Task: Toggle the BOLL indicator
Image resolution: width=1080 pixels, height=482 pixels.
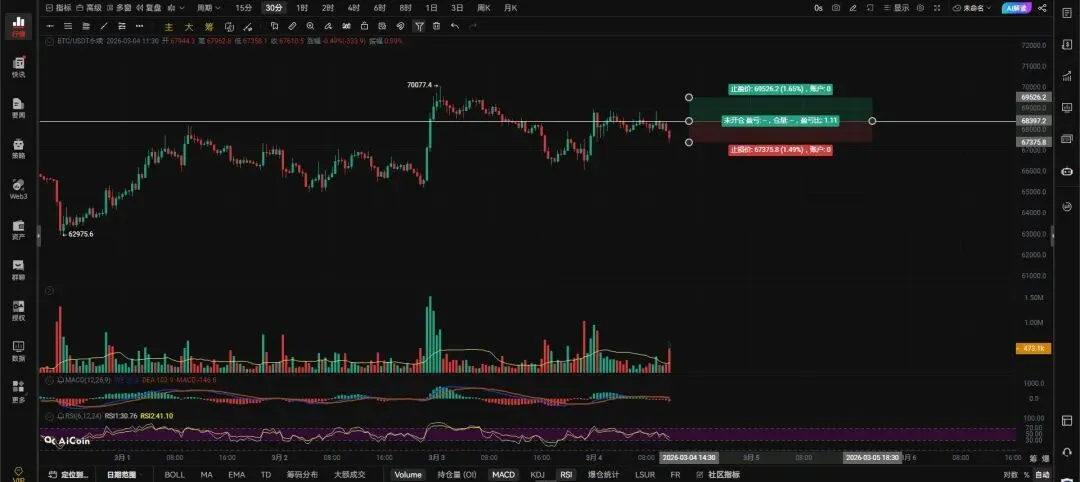Action: [174, 474]
